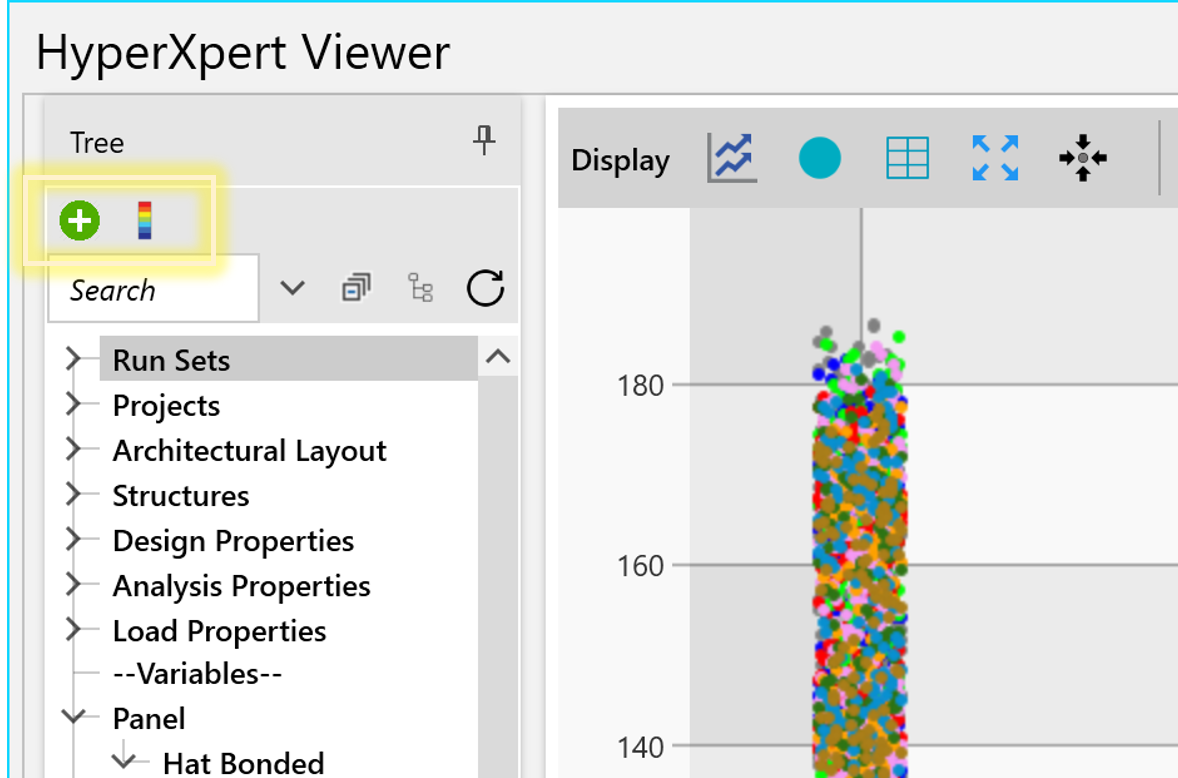
Task: Select the --Variables-- tree item
Action: pyautogui.click(x=198, y=674)
